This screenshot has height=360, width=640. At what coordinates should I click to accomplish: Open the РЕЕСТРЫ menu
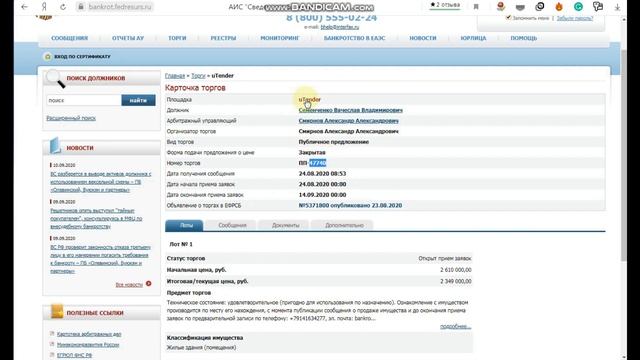click(223, 38)
